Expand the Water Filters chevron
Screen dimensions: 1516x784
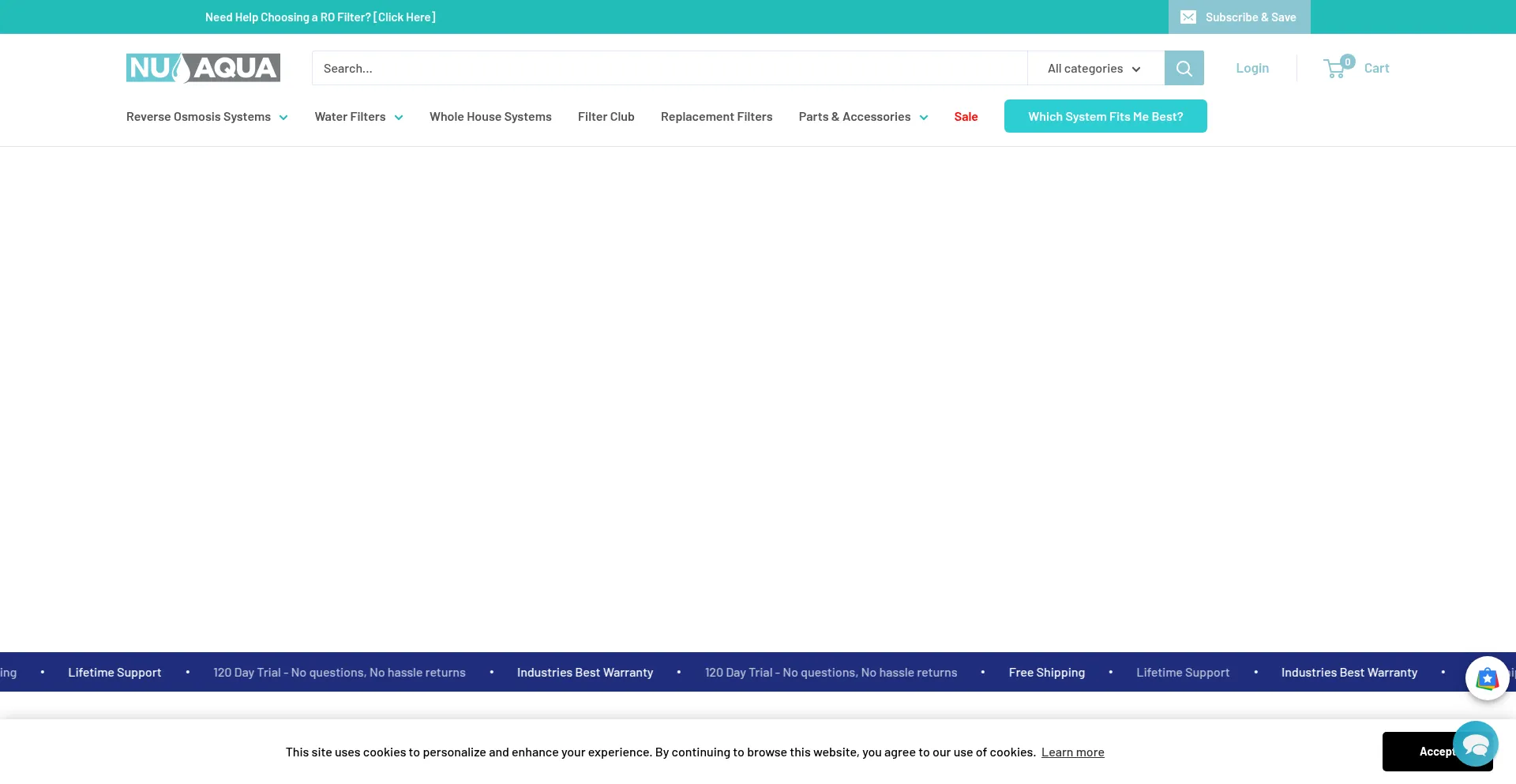(399, 118)
